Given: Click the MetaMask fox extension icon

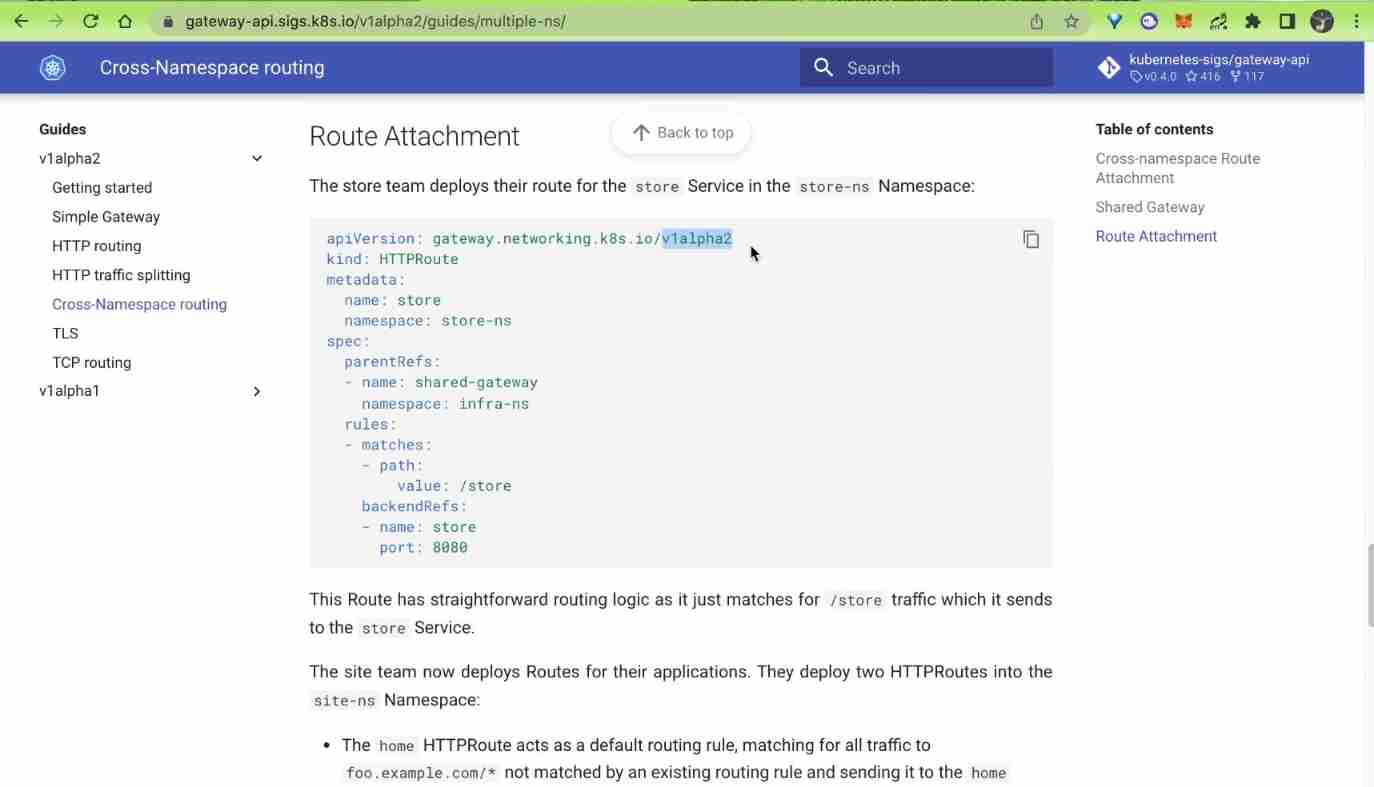Looking at the screenshot, I should pos(1183,21).
